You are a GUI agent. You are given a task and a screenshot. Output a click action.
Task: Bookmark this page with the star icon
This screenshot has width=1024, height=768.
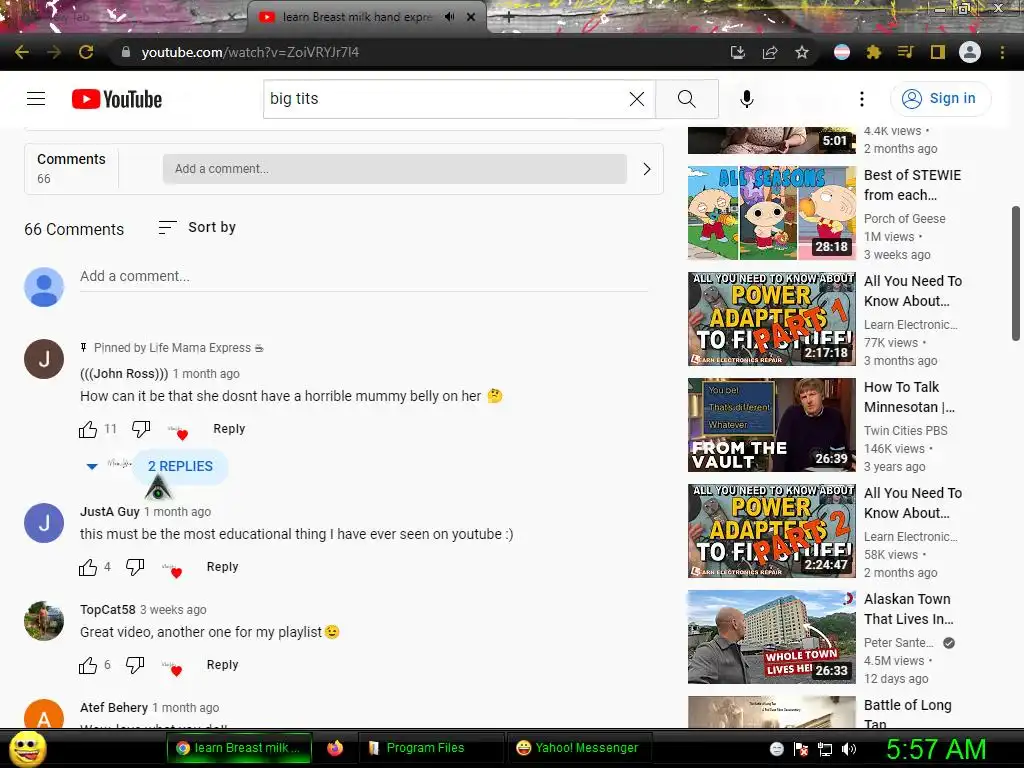coord(802,52)
